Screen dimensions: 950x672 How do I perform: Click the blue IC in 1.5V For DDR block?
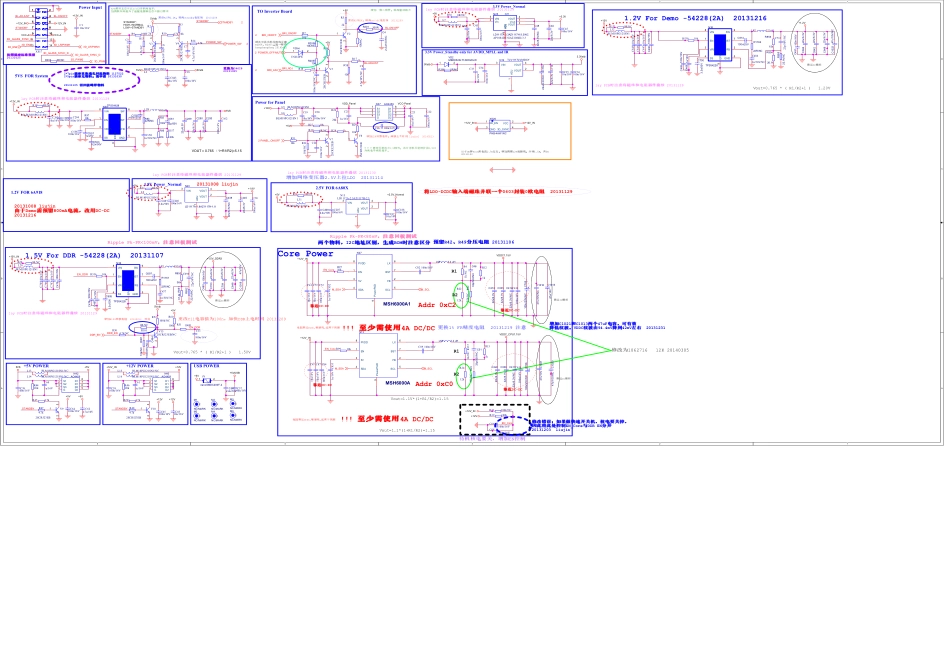(x=130, y=279)
